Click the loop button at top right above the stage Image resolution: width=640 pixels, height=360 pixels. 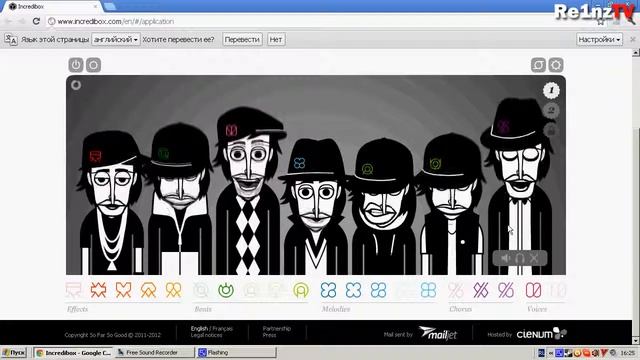pos(538,65)
